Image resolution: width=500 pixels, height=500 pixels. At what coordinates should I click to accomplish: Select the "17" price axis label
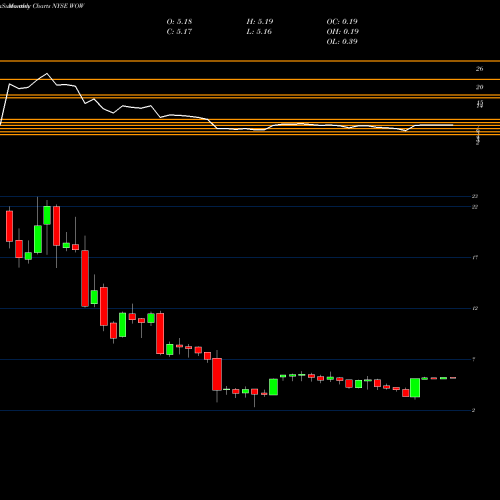475,257
